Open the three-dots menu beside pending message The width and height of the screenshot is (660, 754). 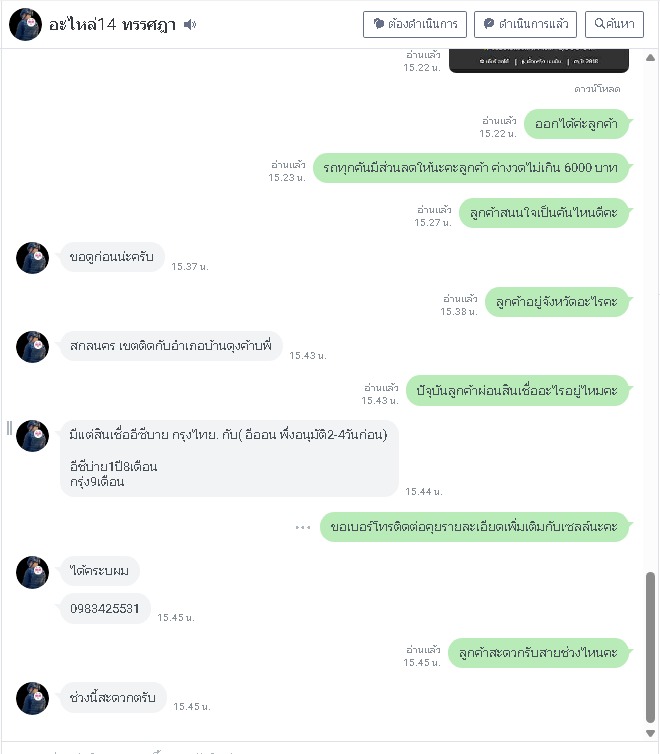(303, 528)
